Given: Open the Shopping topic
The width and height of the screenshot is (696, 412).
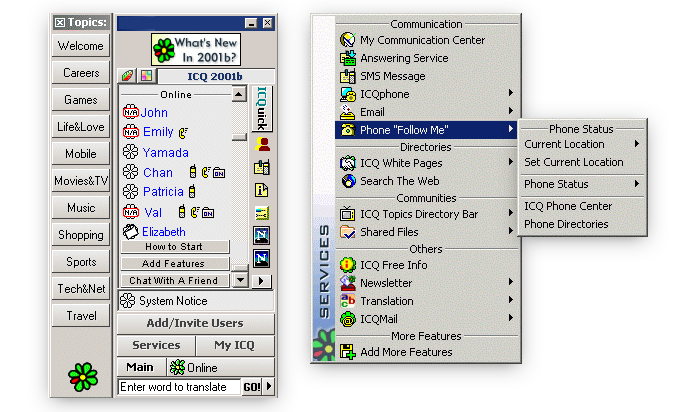Looking at the screenshot, I should 80,235.
